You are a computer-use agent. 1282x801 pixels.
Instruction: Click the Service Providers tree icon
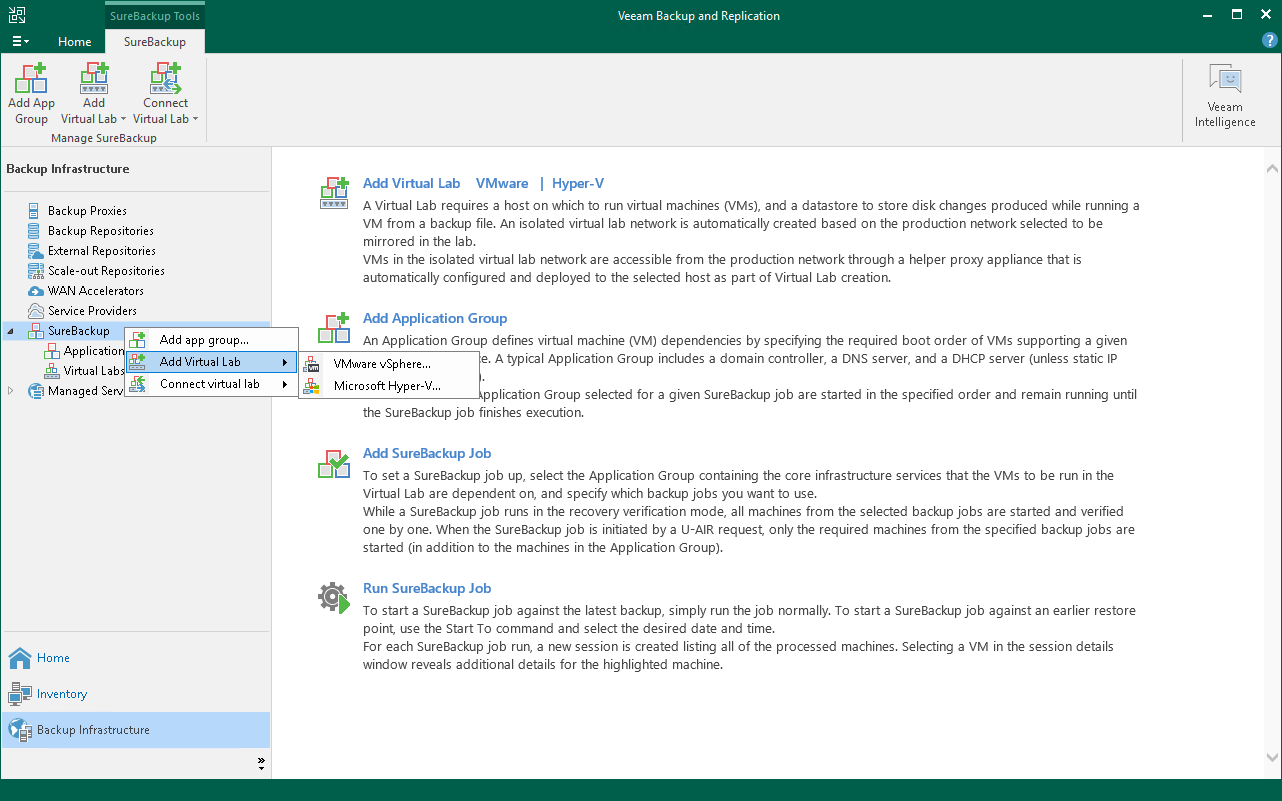click(x=36, y=311)
